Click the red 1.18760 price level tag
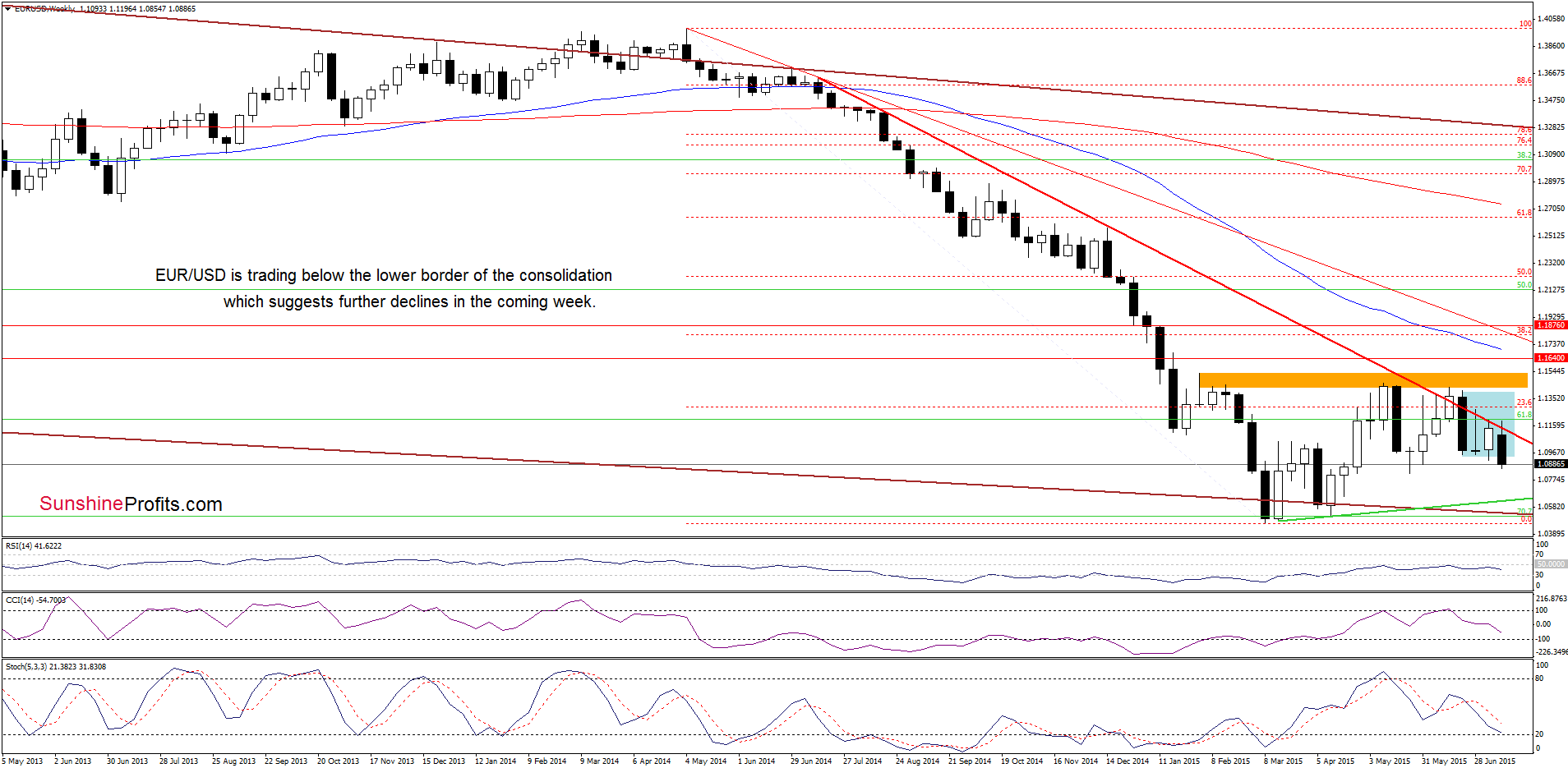1568x768 pixels. (1551, 325)
